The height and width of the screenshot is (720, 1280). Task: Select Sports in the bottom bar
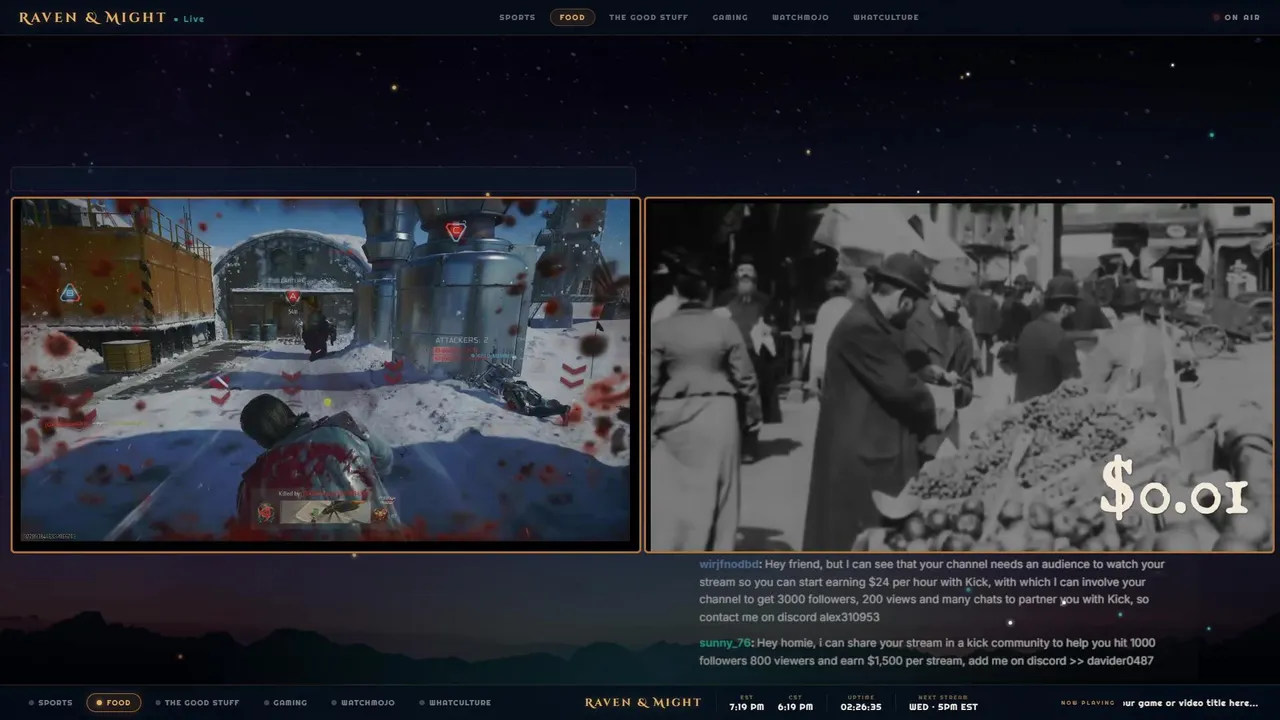click(51, 702)
